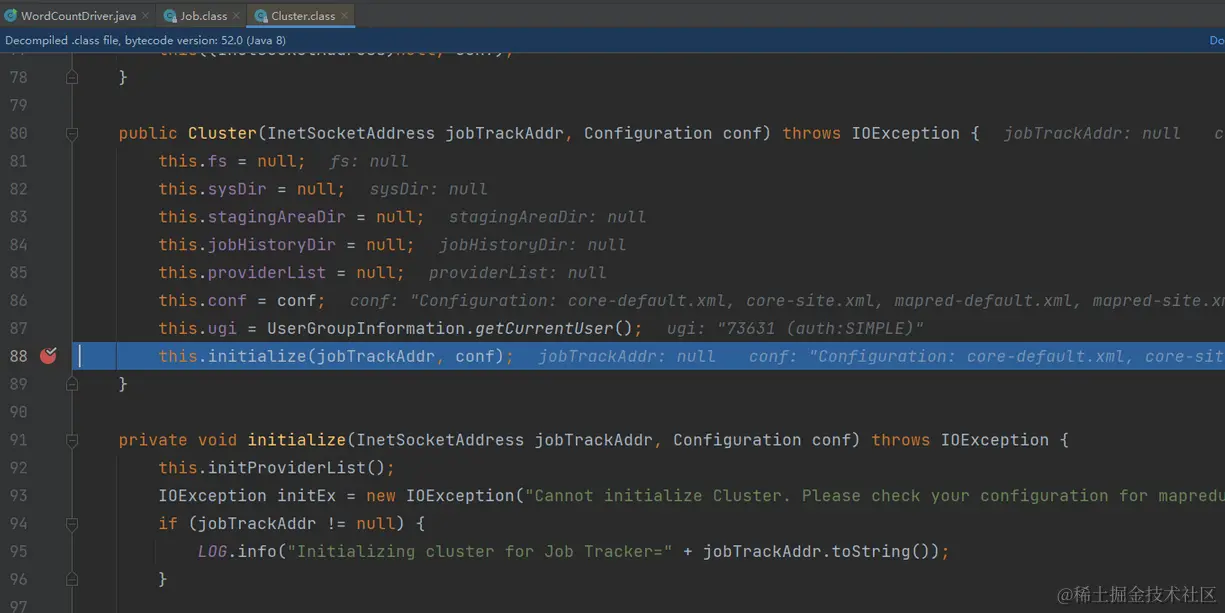
Task: Click 'this.fs = null;' statement
Action: [x=232, y=161]
